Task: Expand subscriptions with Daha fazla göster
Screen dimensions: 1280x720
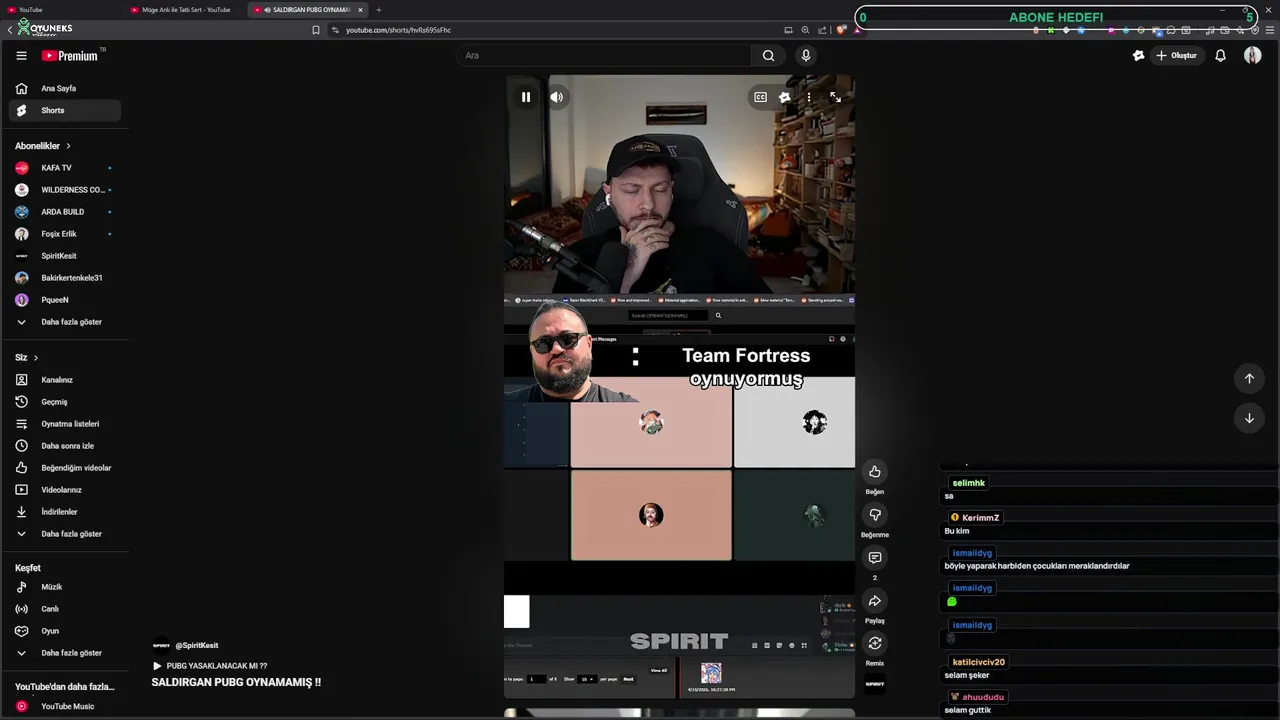Action: click(65, 322)
